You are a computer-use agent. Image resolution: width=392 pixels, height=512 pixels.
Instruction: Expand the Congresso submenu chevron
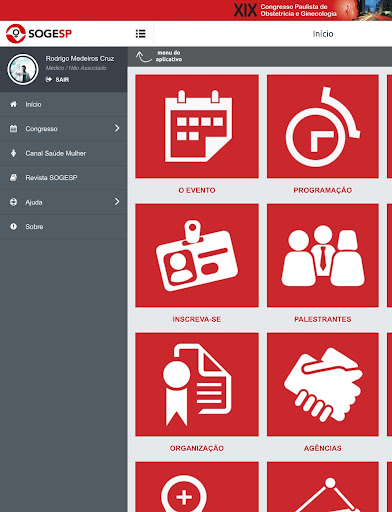coord(117,128)
